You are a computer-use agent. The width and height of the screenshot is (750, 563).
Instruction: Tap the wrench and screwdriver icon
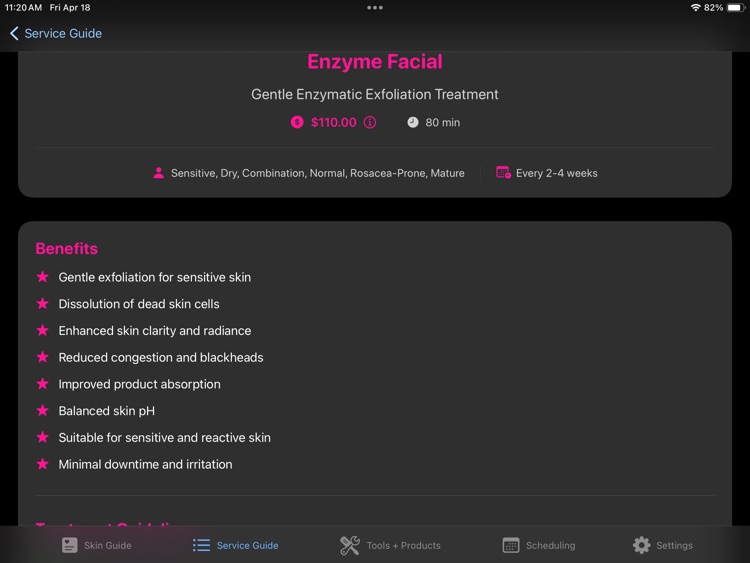click(350, 545)
